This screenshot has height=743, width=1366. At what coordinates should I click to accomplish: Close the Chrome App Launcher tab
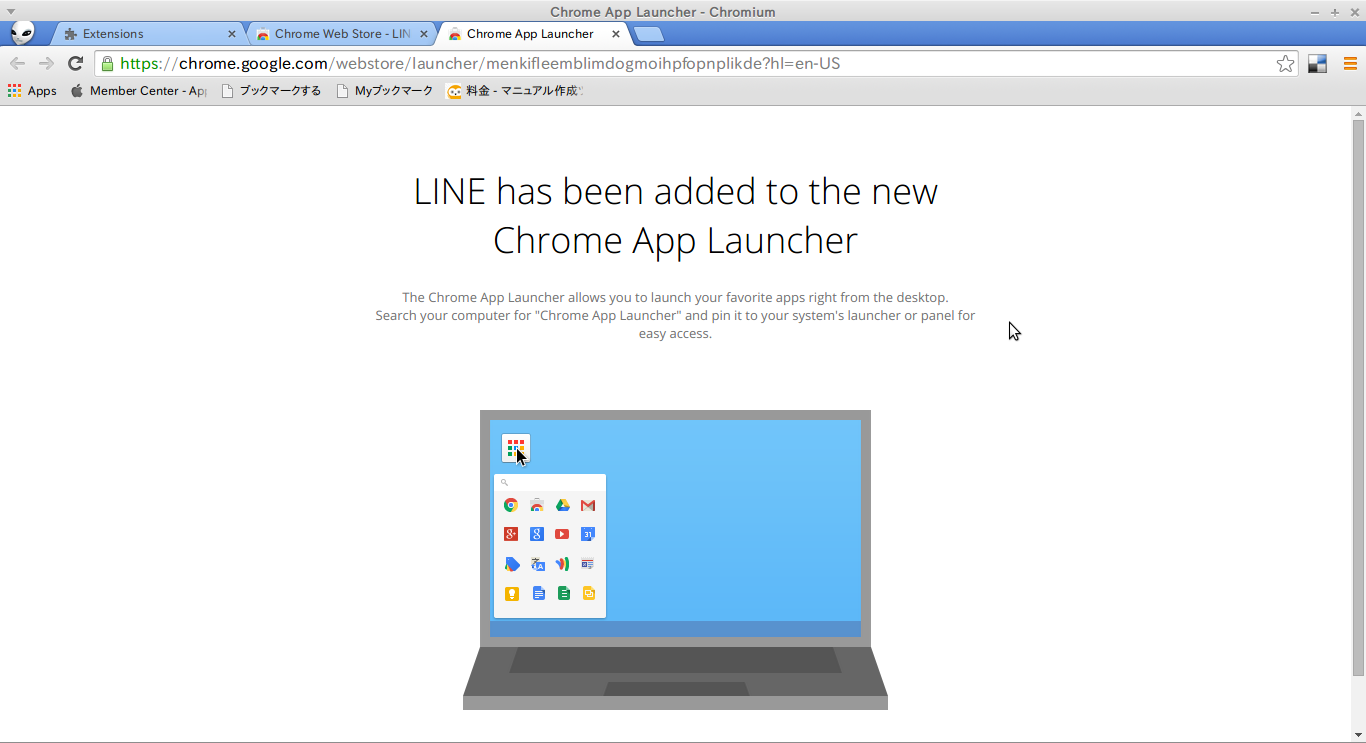[x=616, y=34]
